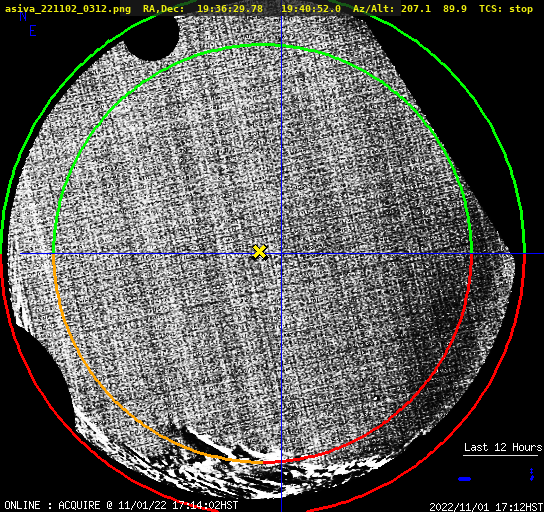Click the blue N north compass label
Viewport: 544px width, 512px height.
point(23,16)
